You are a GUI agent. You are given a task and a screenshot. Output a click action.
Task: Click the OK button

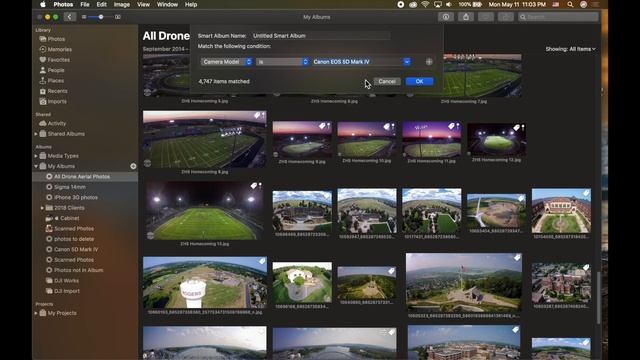(x=419, y=81)
